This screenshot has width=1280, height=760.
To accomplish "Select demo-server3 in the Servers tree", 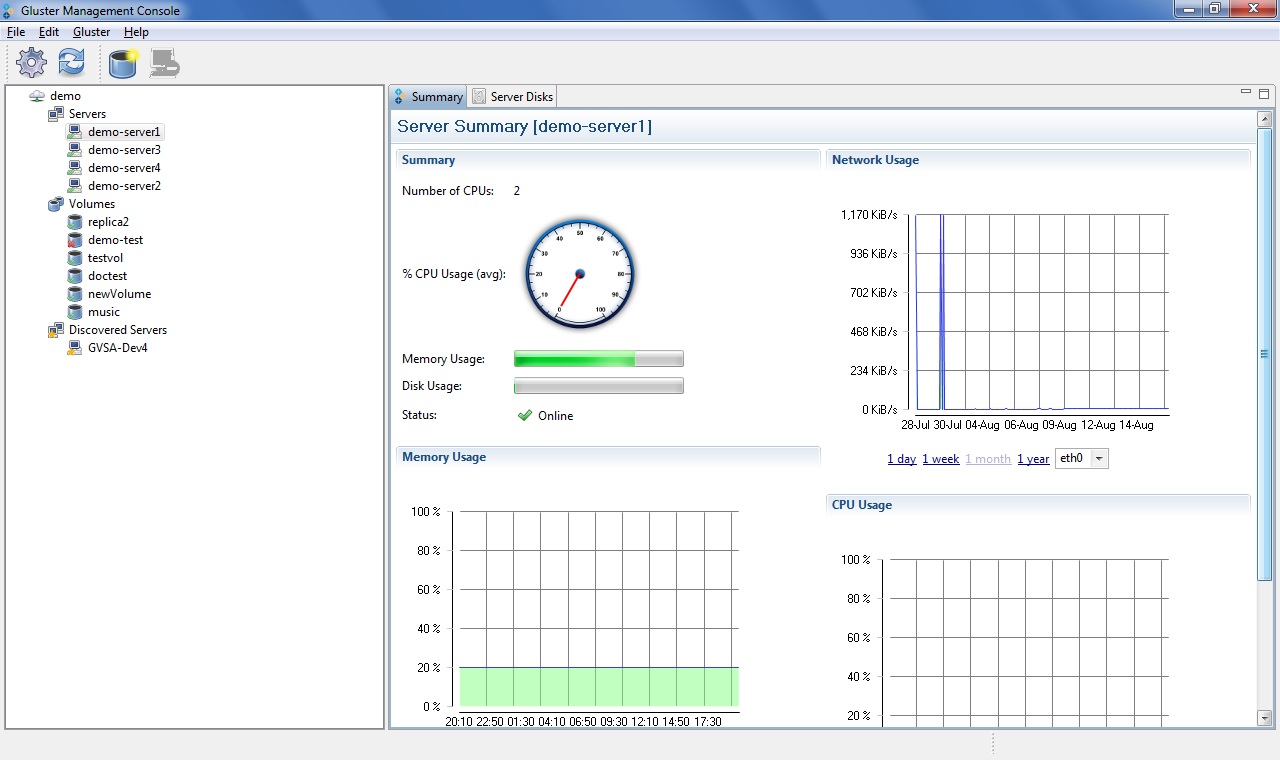I will pyautogui.click(x=124, y=150).
